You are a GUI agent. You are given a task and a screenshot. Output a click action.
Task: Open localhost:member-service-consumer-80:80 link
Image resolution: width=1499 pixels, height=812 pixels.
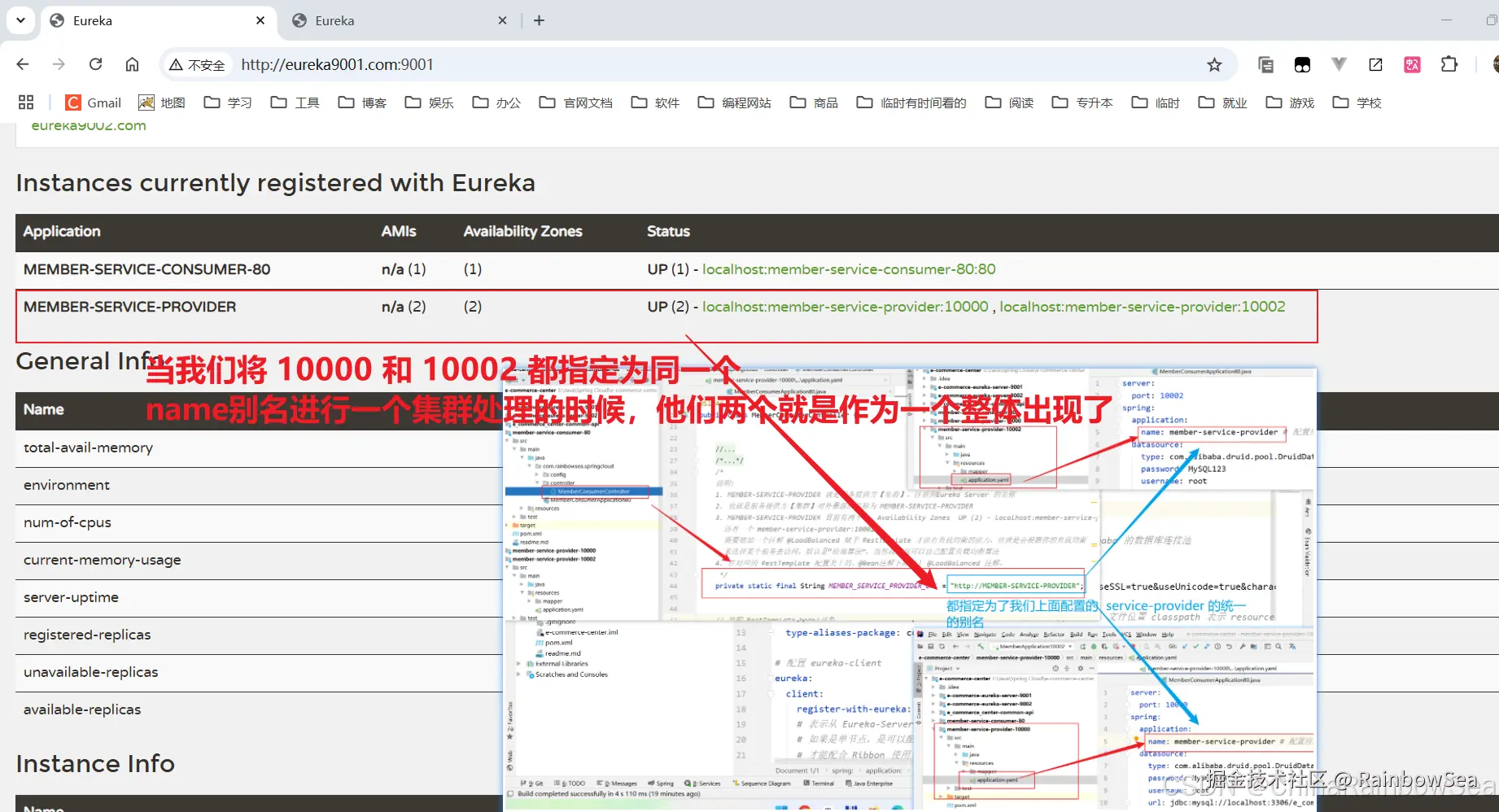coord(849,269)
